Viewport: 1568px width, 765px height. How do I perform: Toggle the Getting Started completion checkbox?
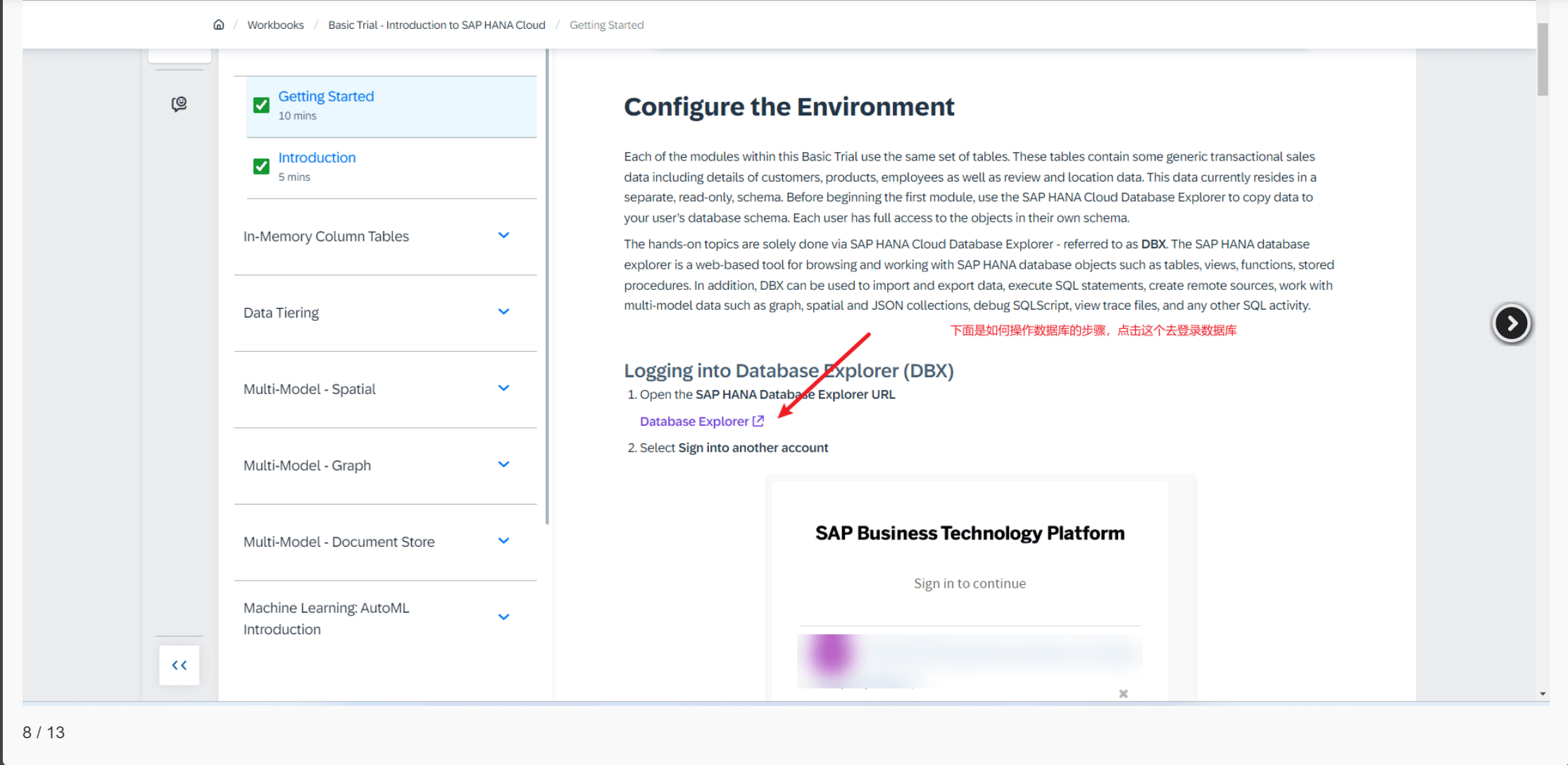(261, 105)
